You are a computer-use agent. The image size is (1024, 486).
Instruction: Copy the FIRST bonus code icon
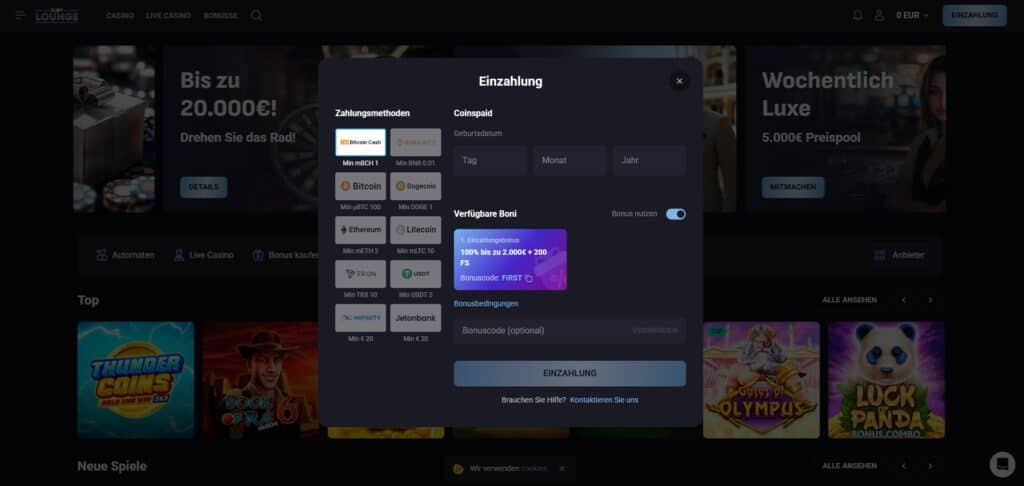point(529,278)
